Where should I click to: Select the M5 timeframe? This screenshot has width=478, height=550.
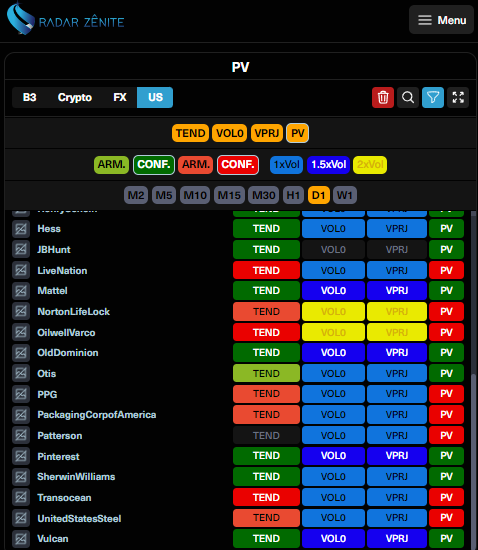point(164,195)
